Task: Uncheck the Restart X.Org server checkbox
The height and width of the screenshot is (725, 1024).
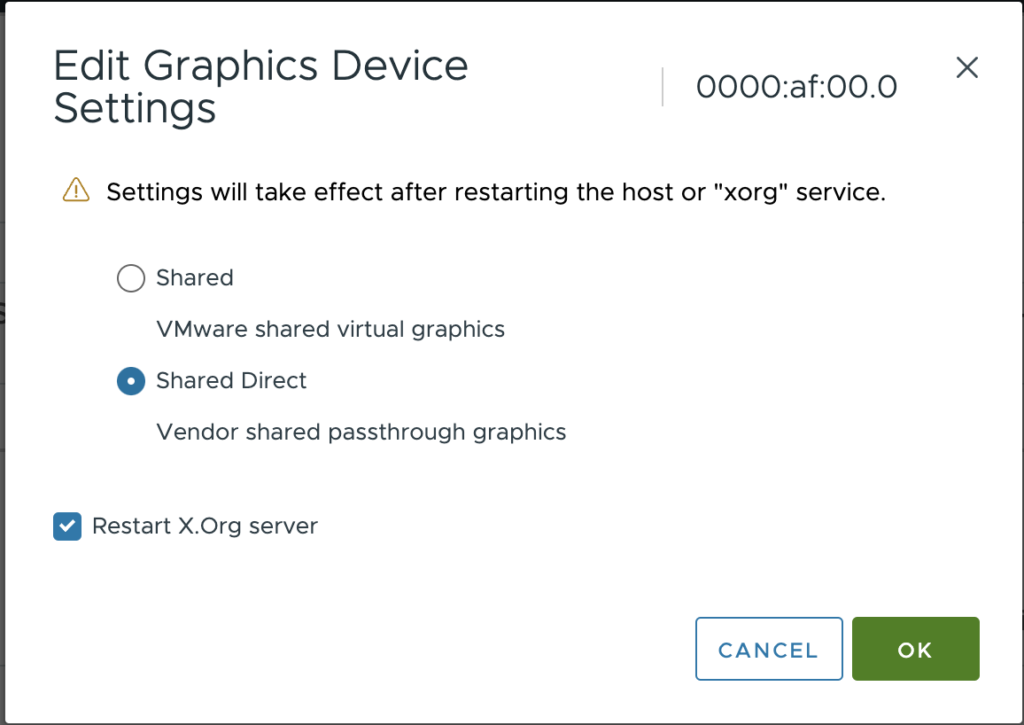Action: click(x=67, y=526)
